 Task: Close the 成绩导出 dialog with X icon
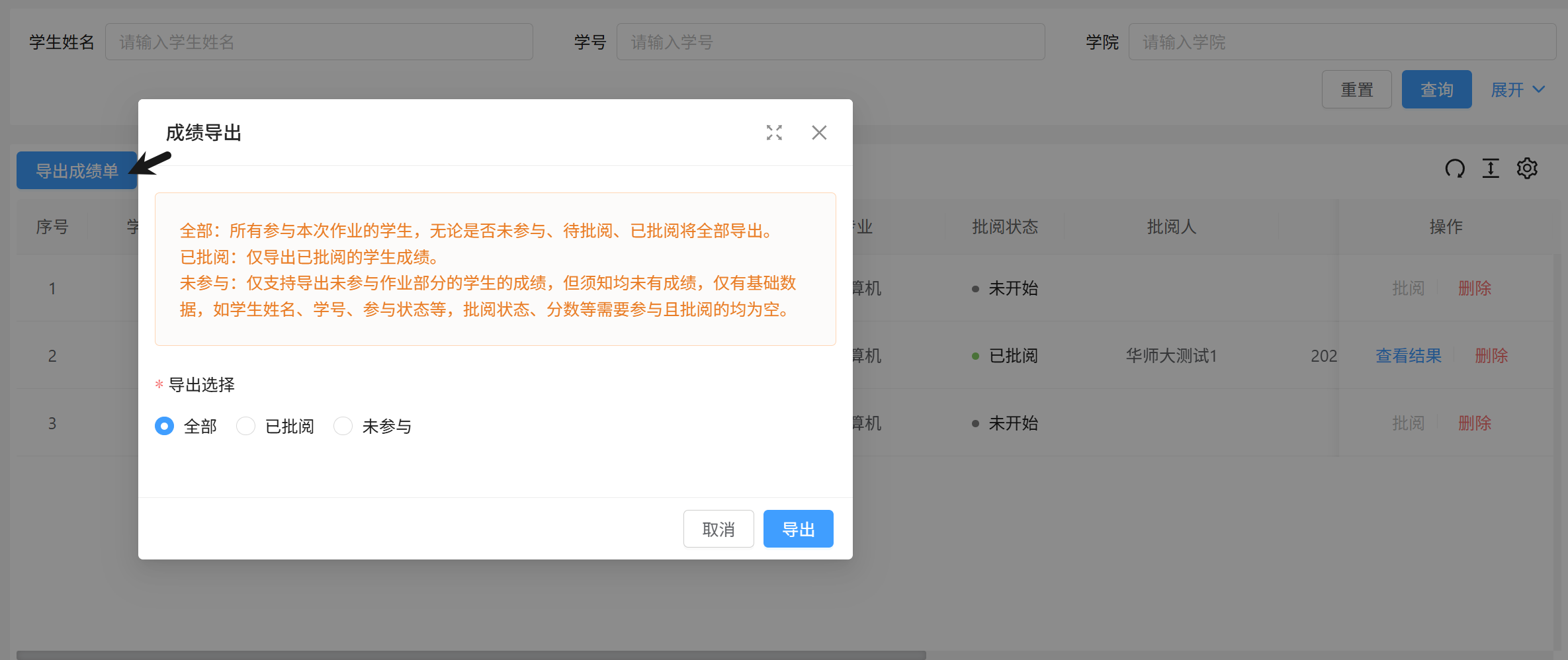[x=819, y=133]
